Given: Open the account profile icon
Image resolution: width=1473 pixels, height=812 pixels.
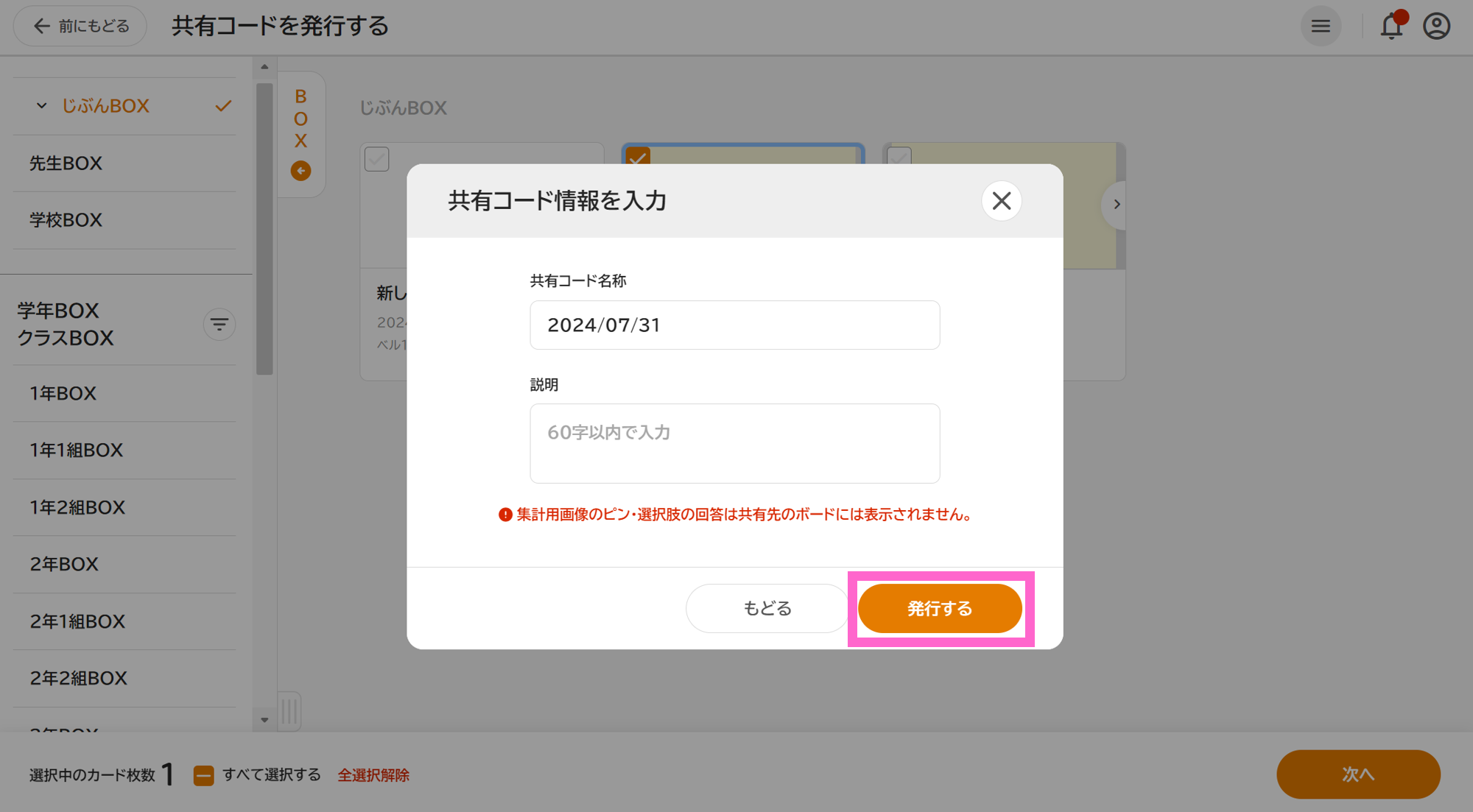Looking at the screenshot, I should point(1436,26).
